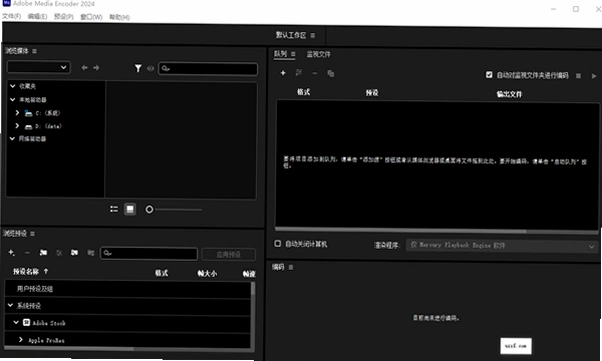
Task: Switch to the 监视文件 tab
Action: 318,54
